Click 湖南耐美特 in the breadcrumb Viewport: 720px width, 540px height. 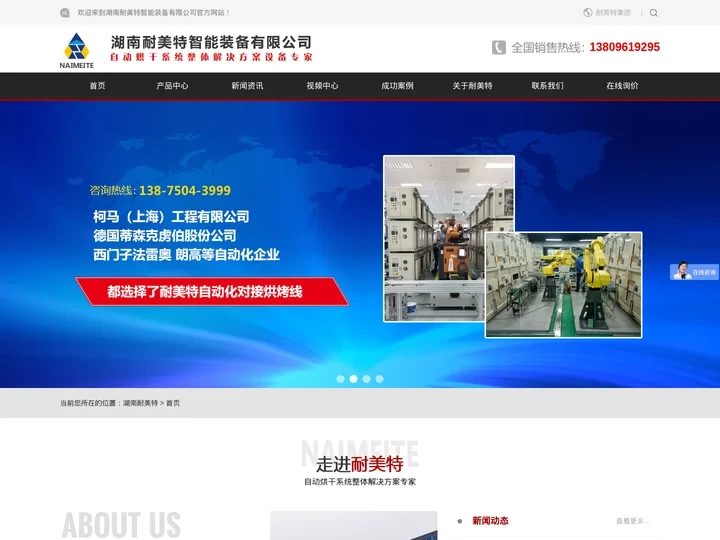pyautogui.click(x=140, y=403)
